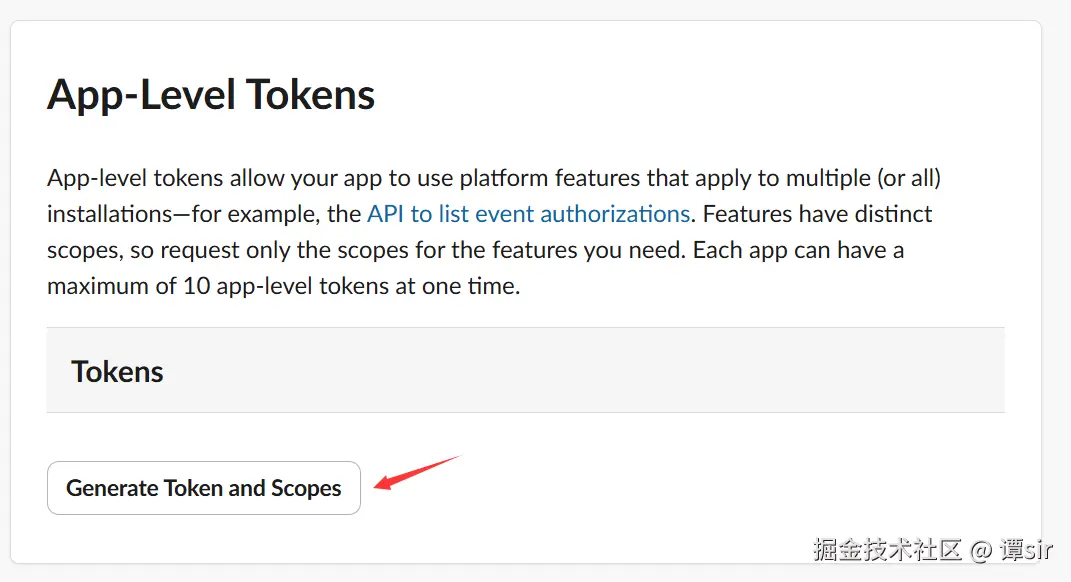
Task: Click the Generate Token and Scopes button
Action: (x=204, y=488)
